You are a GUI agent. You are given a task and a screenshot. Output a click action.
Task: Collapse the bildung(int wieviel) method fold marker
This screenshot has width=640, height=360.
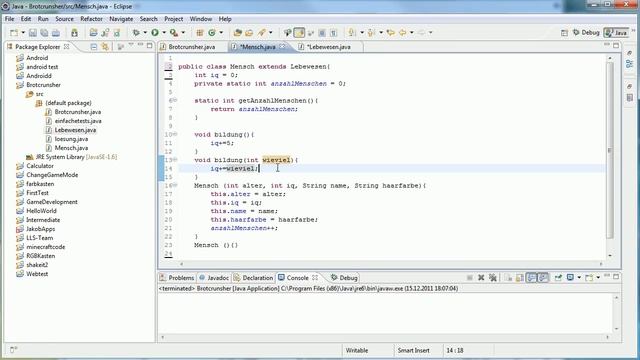(175, 160)
